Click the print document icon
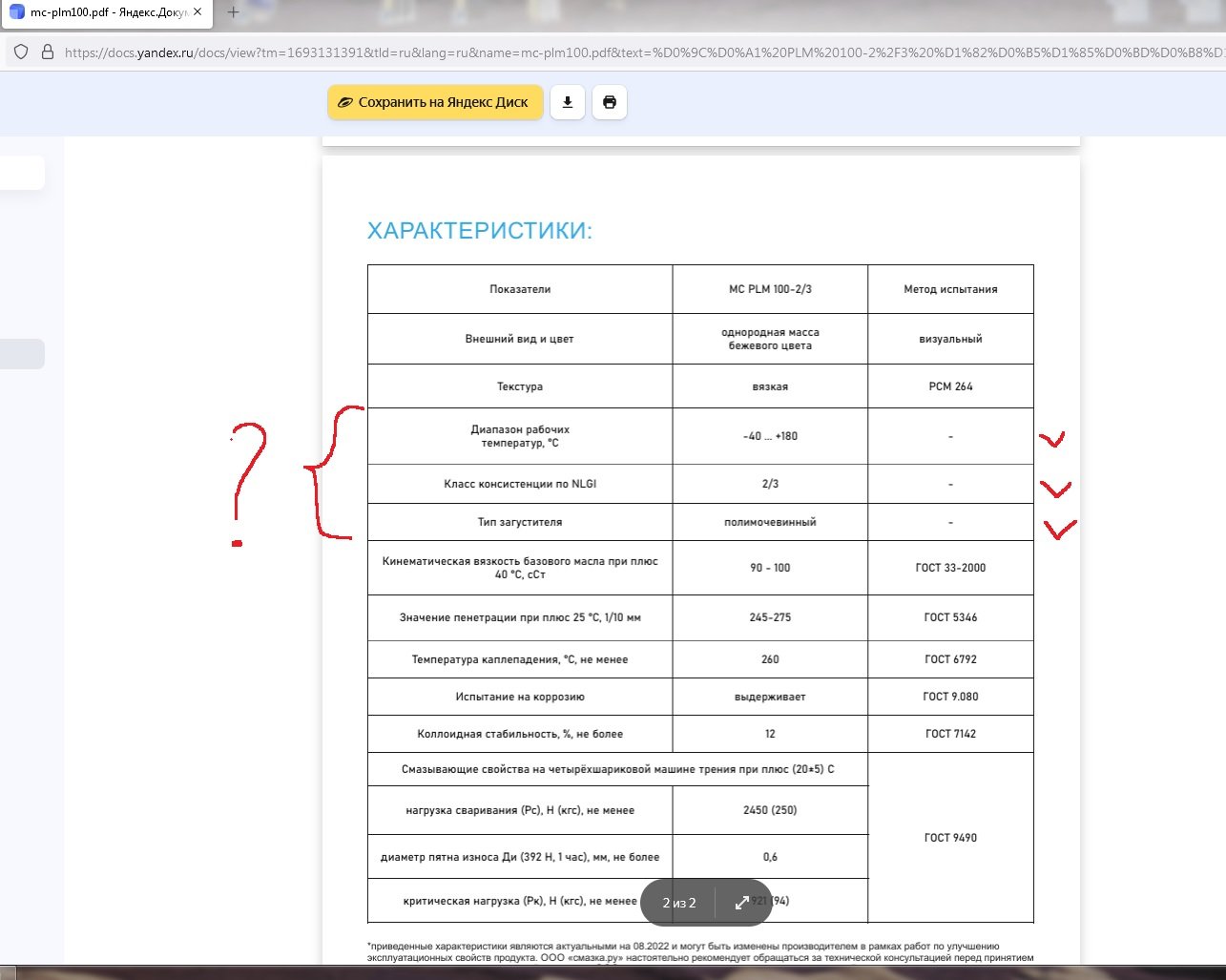 (x=610, y=102)
